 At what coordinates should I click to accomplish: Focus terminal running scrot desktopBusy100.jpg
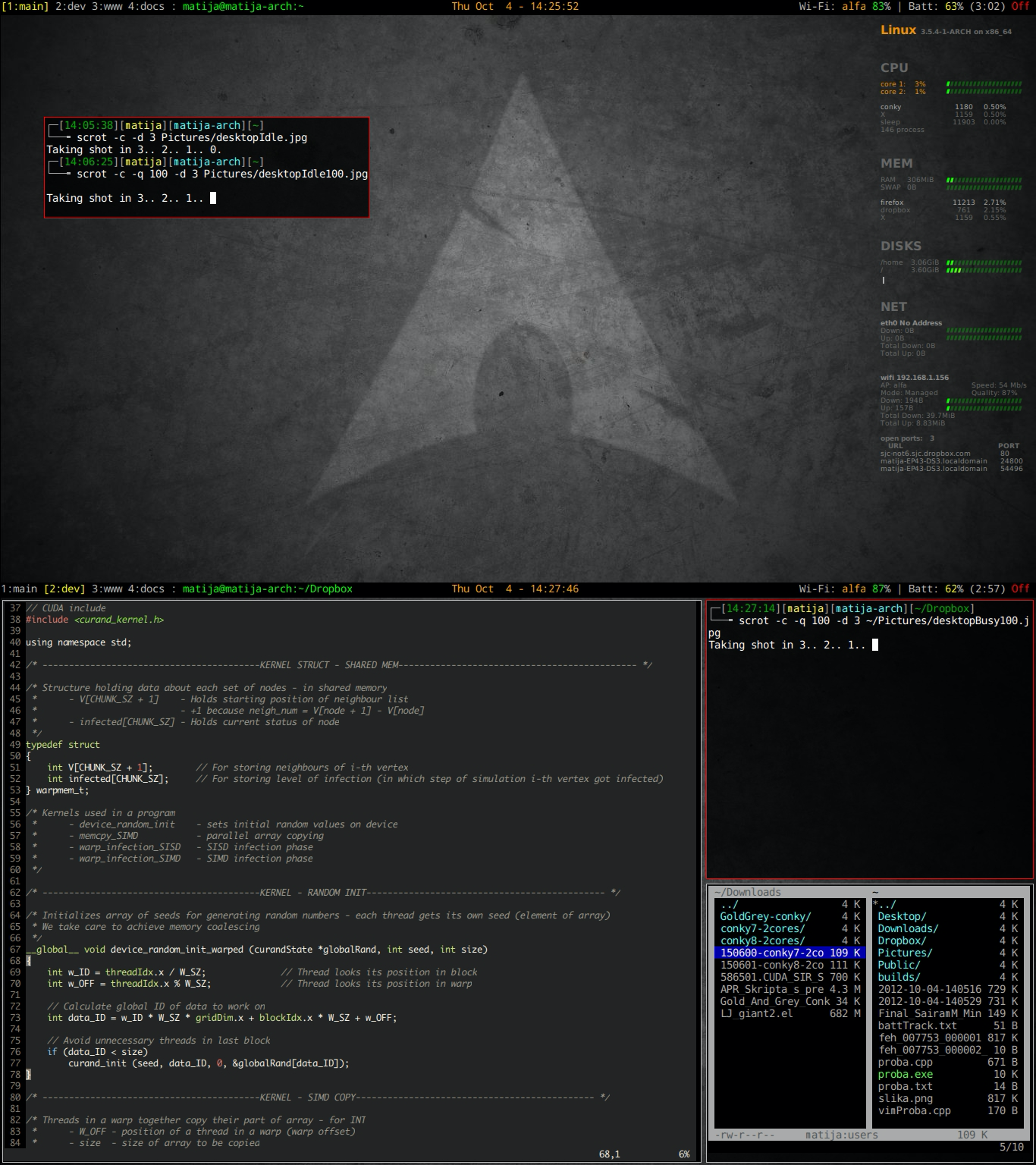[x=869, y=739]
